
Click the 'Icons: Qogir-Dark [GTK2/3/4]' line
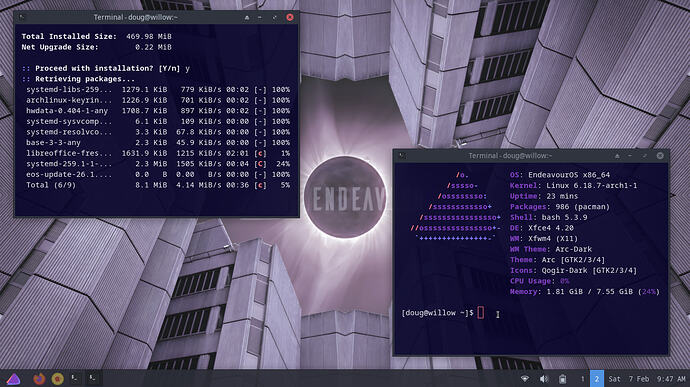pos(573,270)
